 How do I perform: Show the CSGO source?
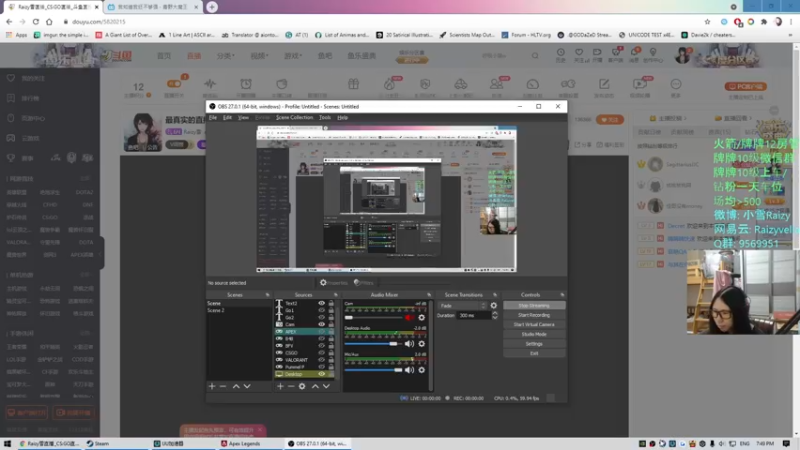click(321, 353)
